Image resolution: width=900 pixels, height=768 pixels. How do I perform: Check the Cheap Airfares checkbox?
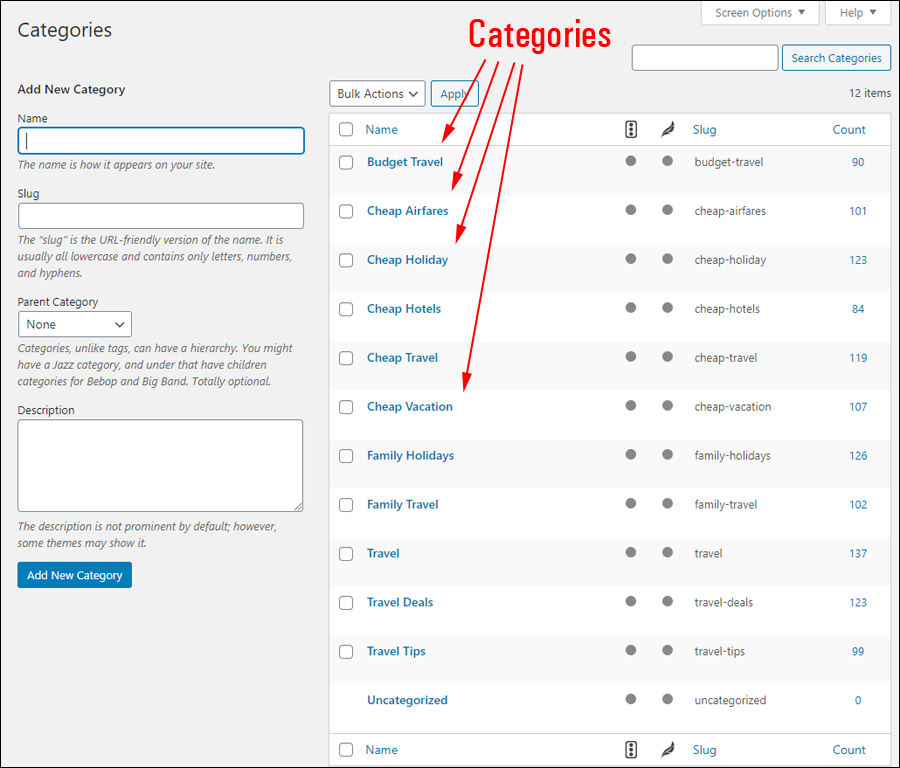click(x=346, y=211)
